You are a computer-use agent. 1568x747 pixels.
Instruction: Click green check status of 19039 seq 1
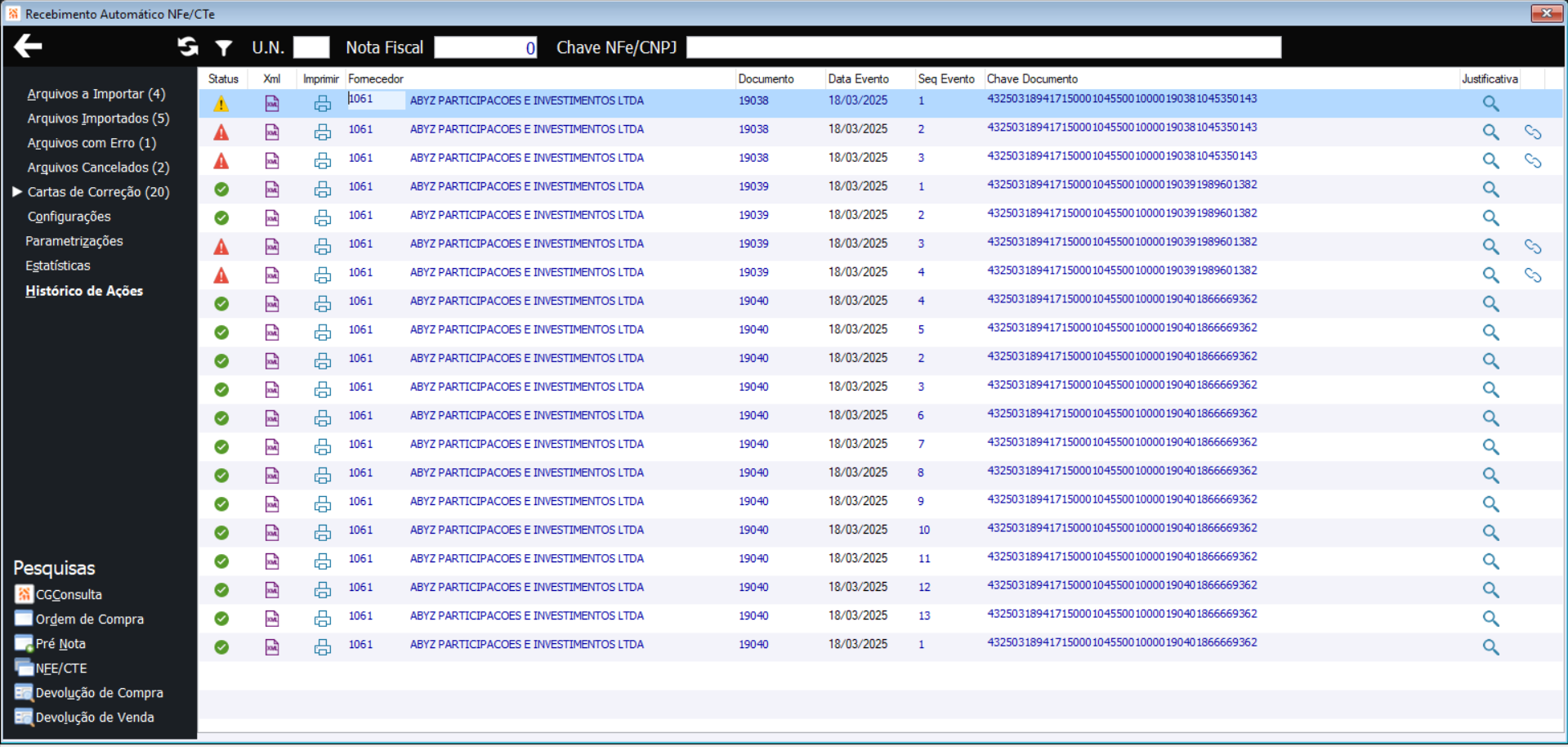coord(221,190)
